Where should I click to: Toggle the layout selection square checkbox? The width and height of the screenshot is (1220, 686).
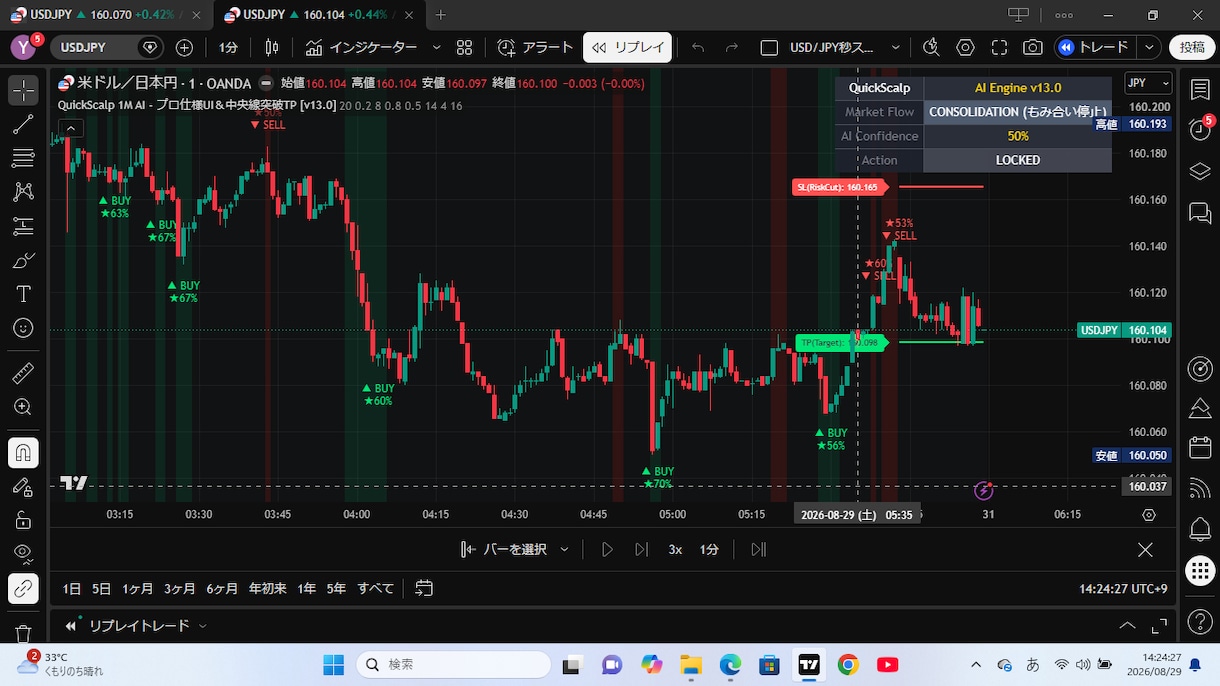coord(769,47)
